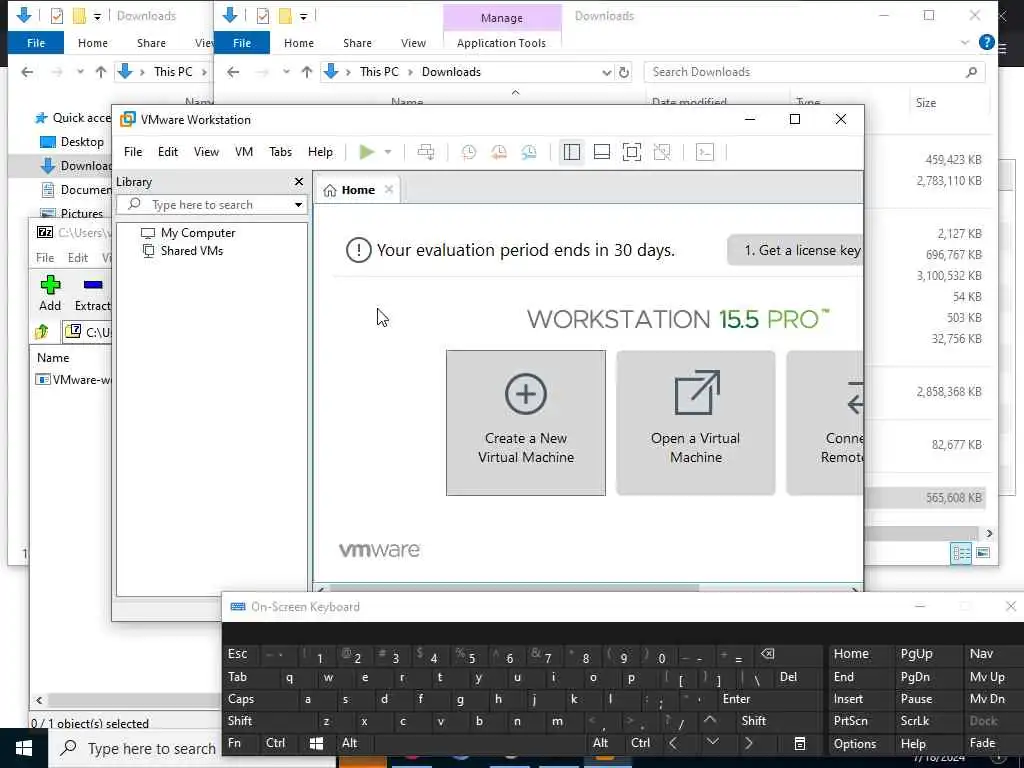Toggle the Fn key on On-Screen Keyboard

234,743
